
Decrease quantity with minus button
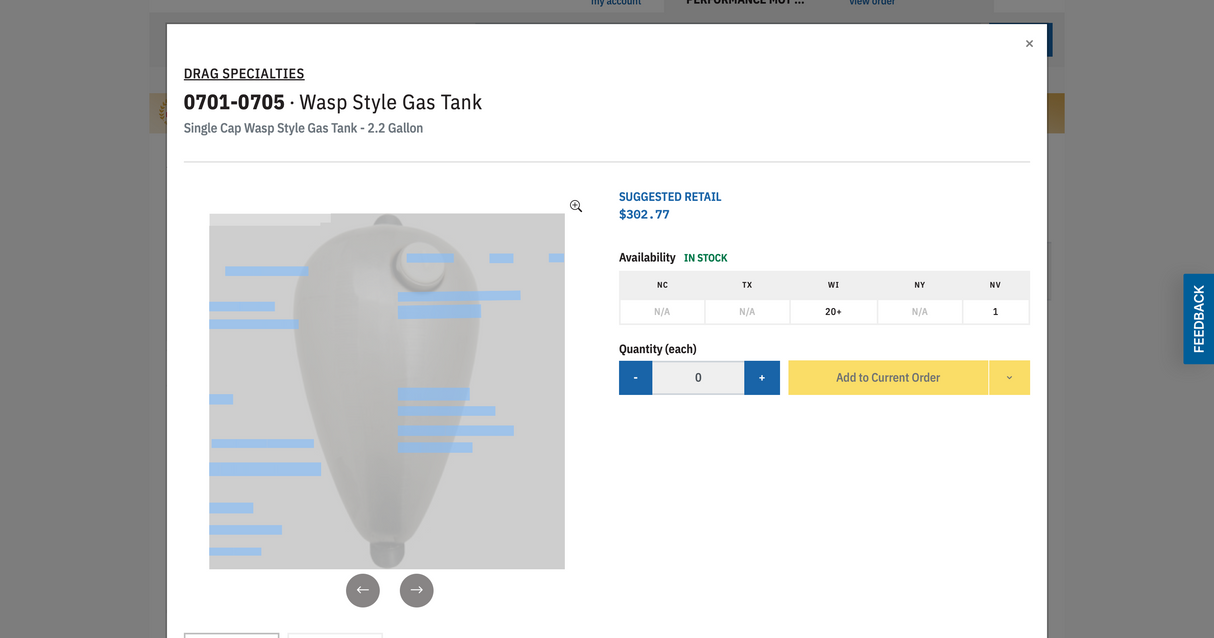636,378
